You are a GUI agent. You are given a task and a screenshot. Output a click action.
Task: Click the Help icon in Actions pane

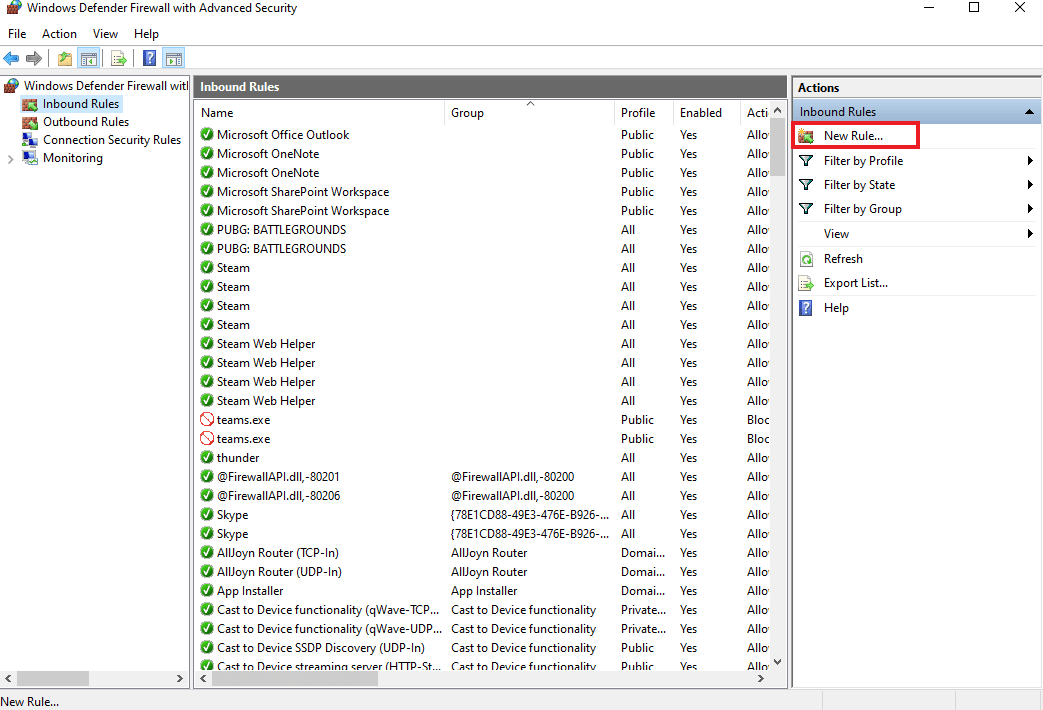pyautogui.click(x=806, y=308)
